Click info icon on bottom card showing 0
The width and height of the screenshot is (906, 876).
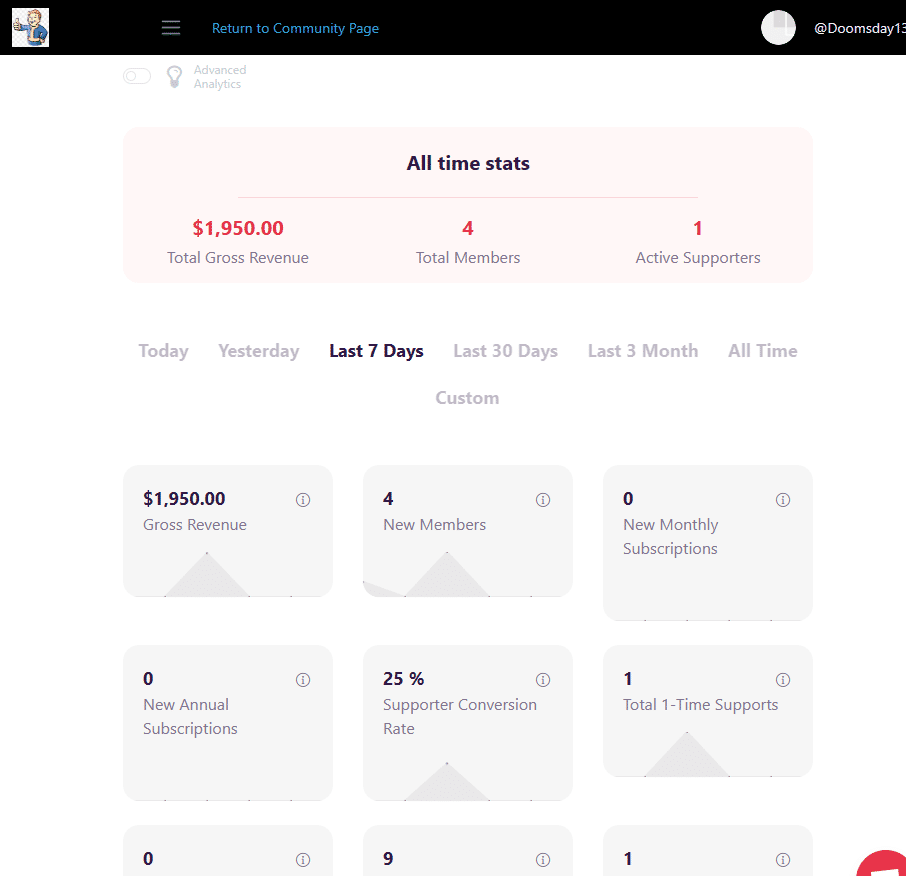tap(303, 860)
